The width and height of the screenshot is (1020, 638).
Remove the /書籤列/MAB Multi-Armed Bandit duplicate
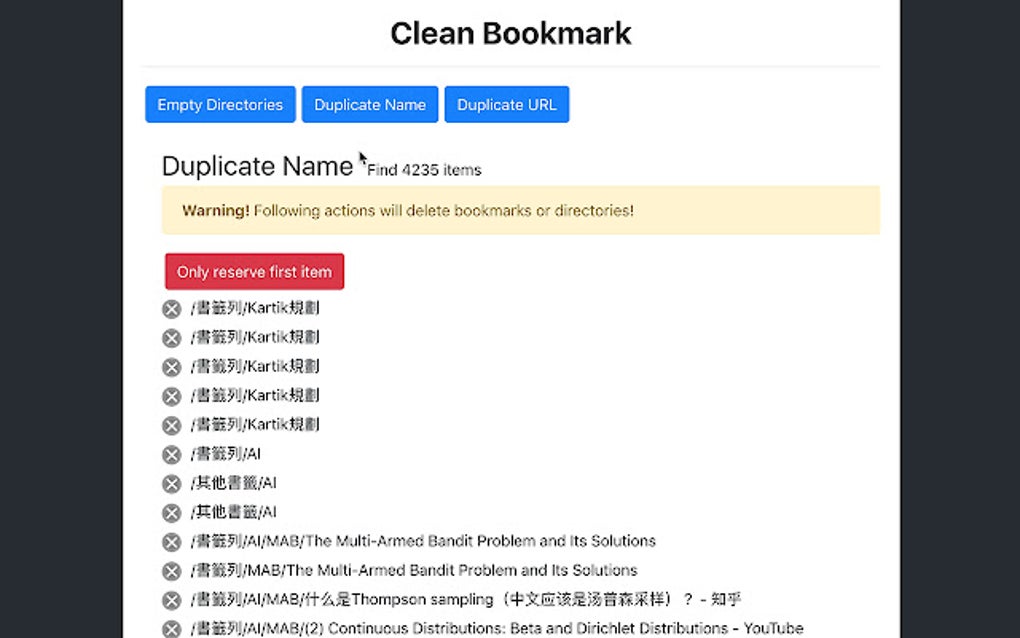170,570
